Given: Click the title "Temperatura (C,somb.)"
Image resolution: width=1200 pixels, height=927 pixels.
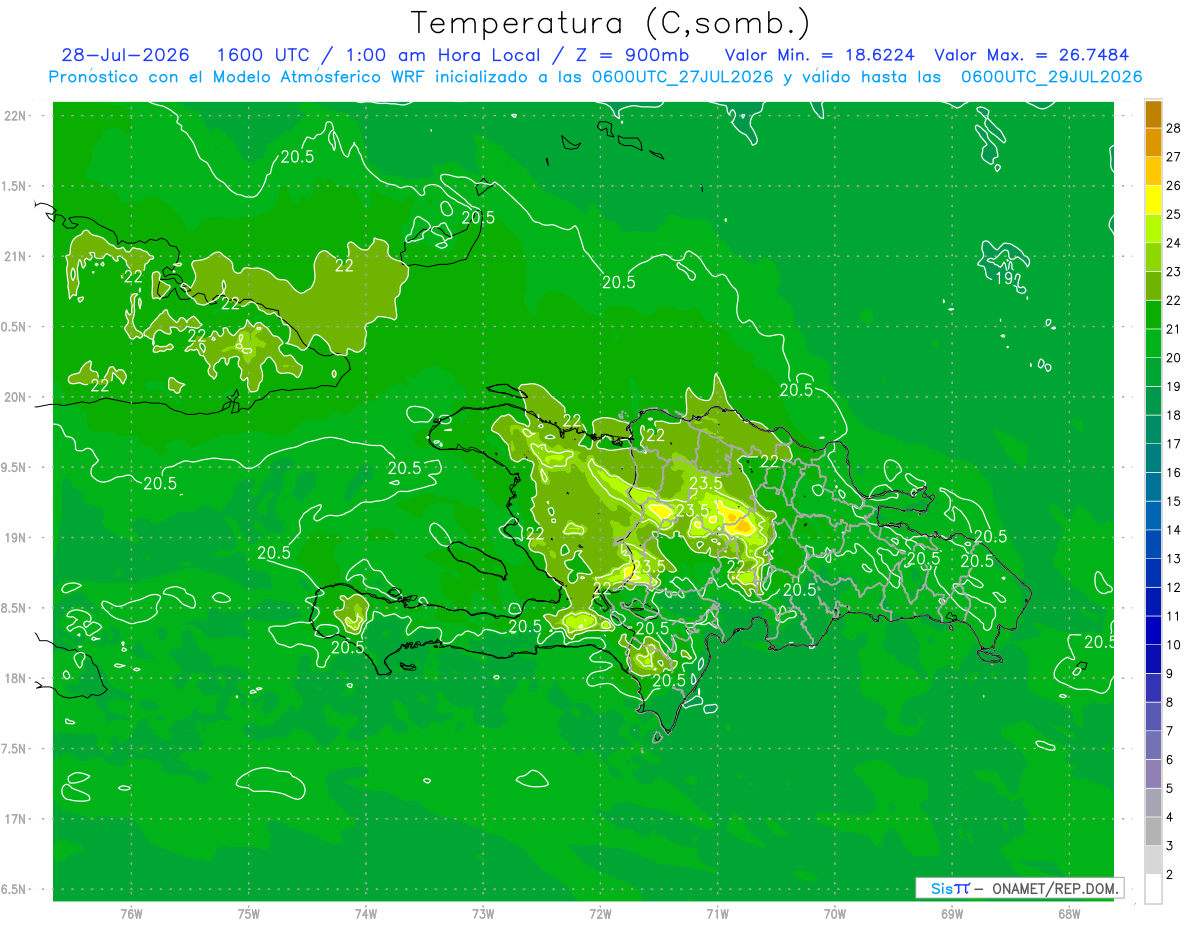Looking at the screenshot, I should (610, 23).
